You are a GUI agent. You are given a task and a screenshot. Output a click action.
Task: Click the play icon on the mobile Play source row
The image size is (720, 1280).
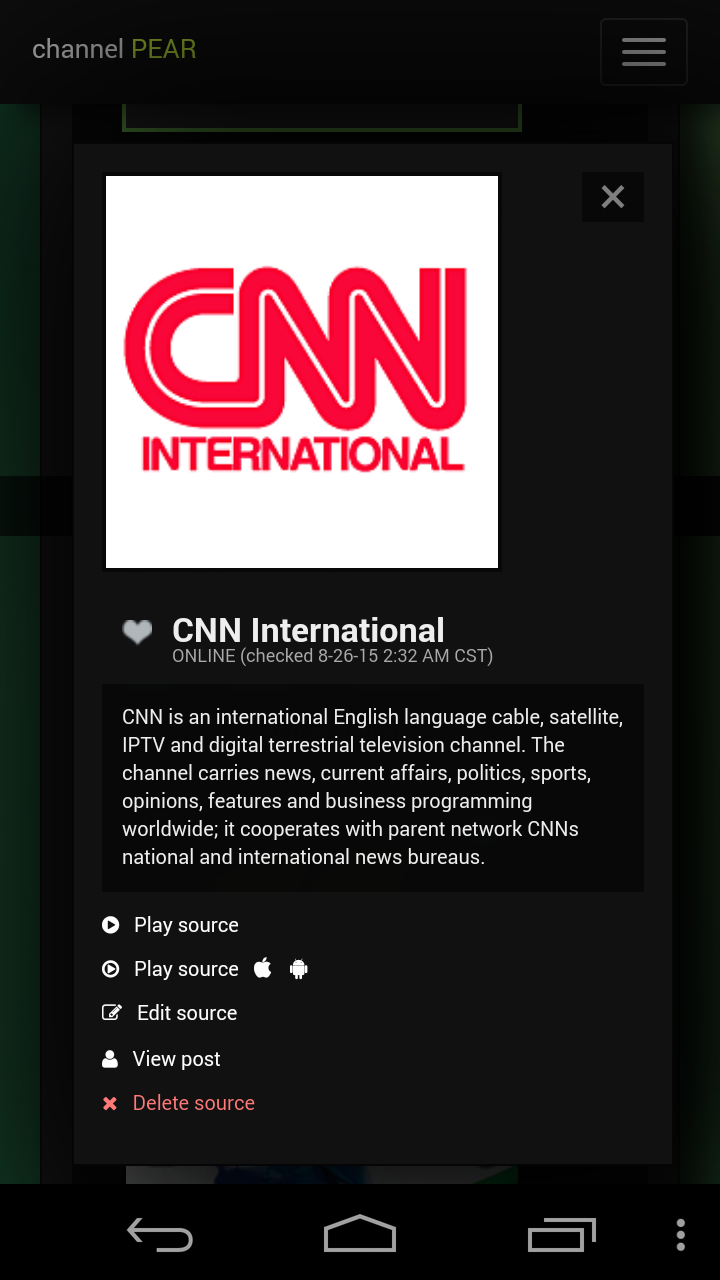pyautogui.click(x=110, y=969)
